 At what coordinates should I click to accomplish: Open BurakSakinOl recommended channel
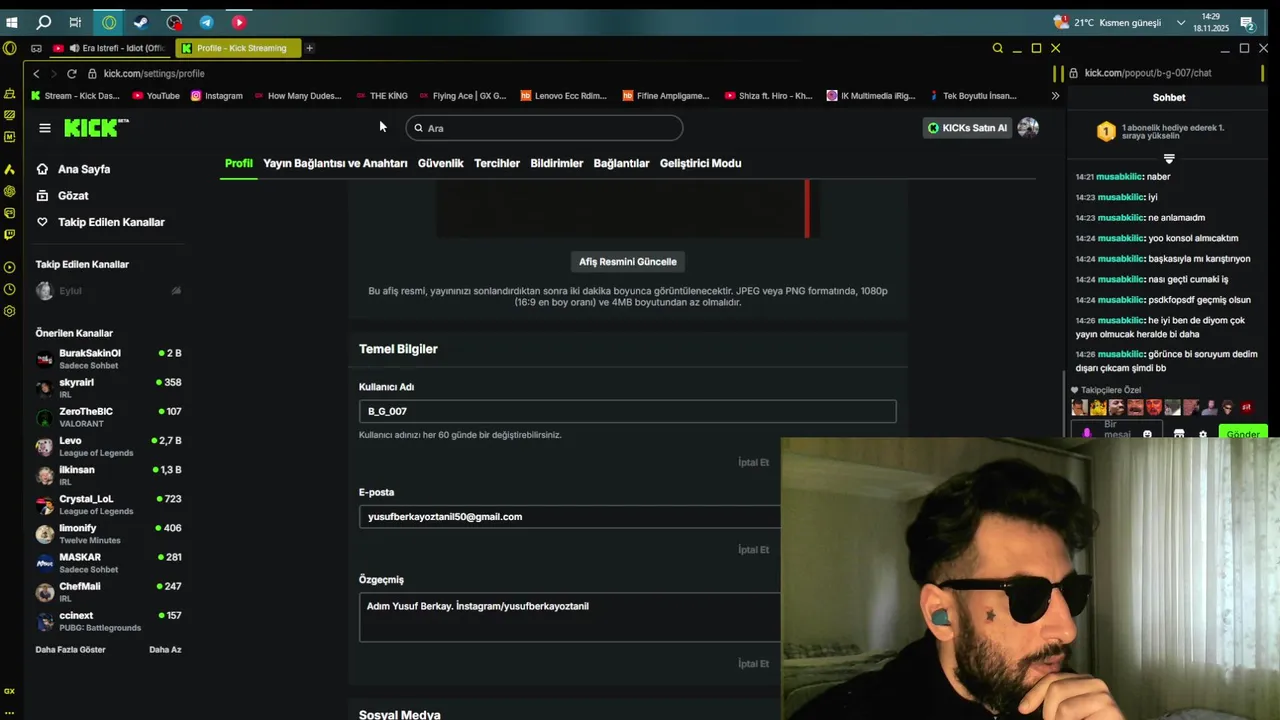click(x=108, y=359)
